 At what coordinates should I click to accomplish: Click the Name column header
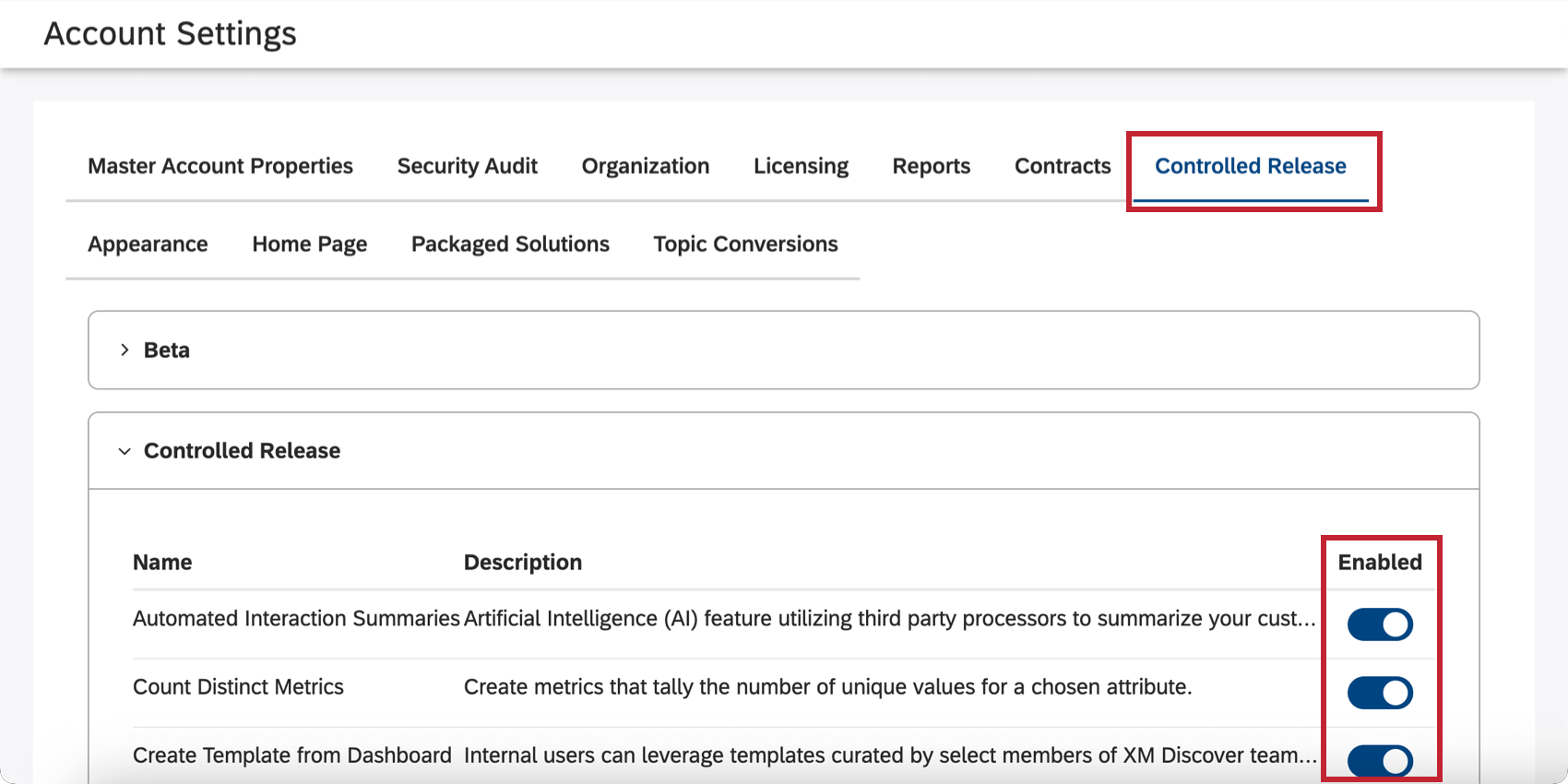click(162, 563)
